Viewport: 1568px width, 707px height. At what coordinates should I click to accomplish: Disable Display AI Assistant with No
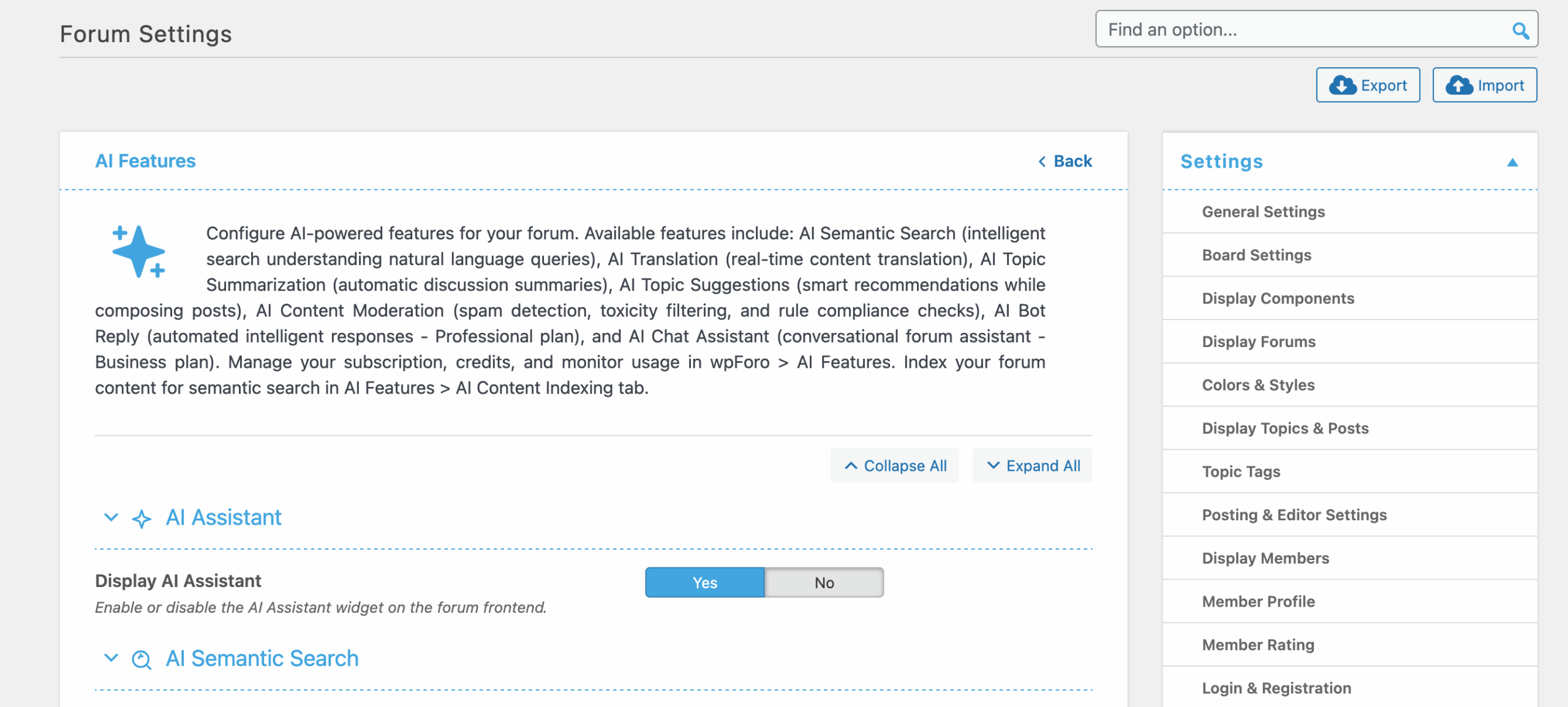coord(824,583)
